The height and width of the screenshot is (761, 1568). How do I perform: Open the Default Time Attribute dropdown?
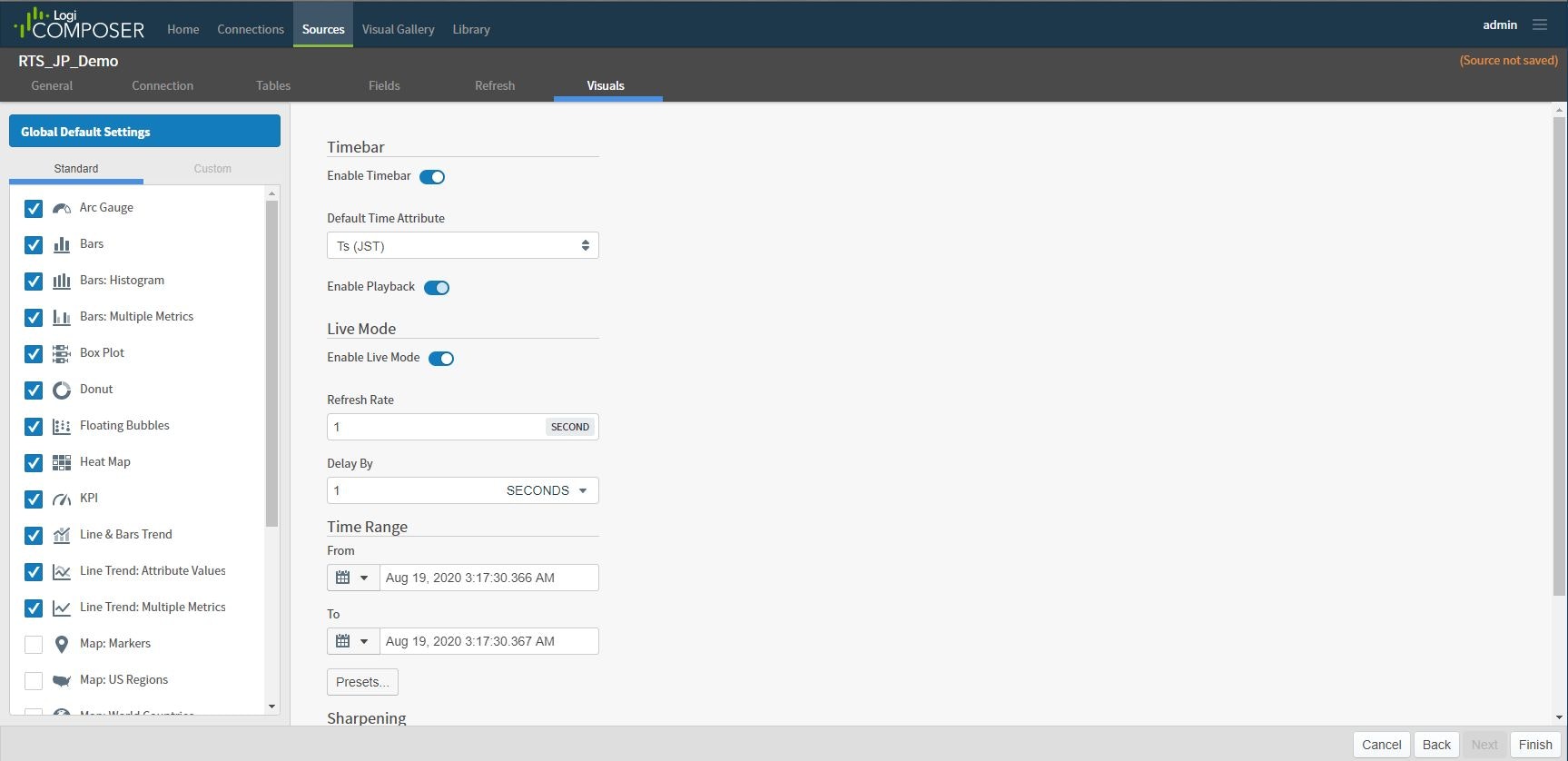coord(463,245)
